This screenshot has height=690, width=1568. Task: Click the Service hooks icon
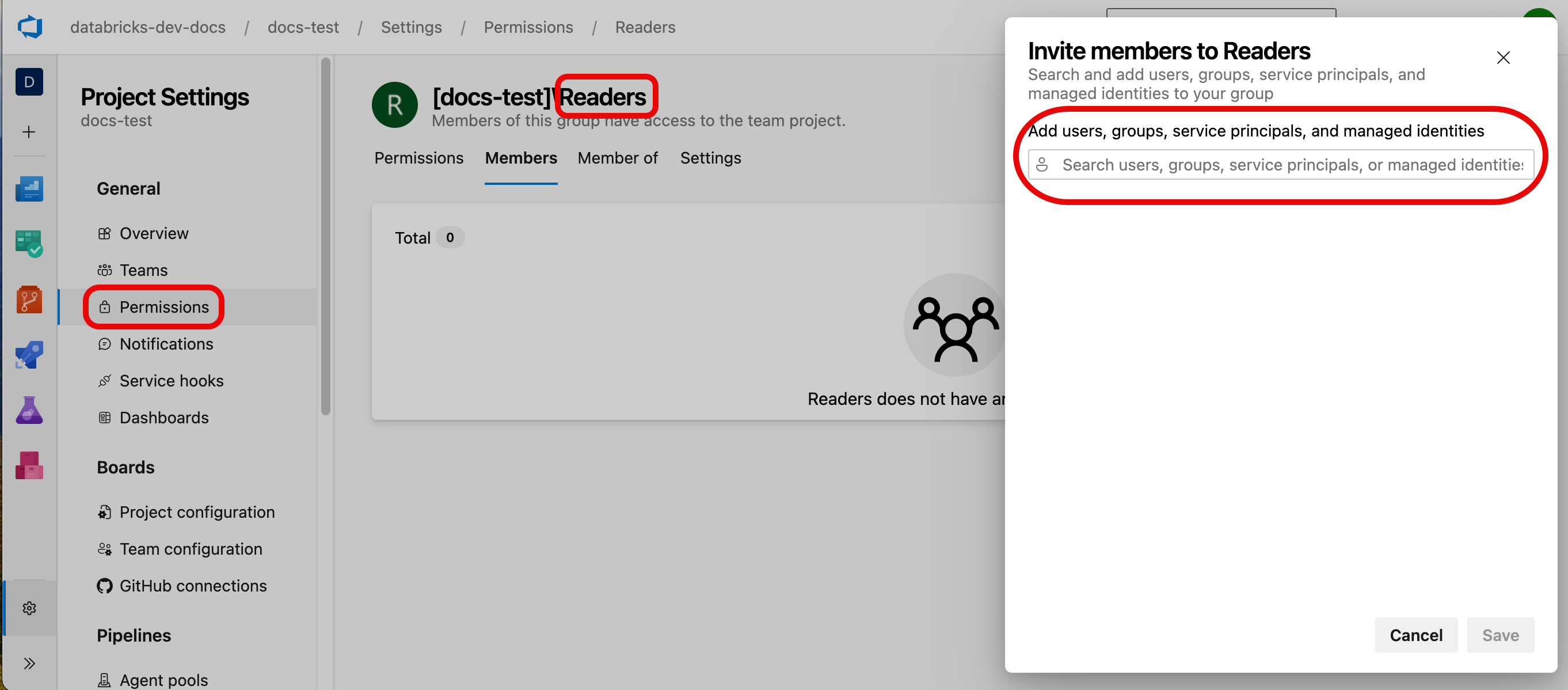tap(103, 381)
